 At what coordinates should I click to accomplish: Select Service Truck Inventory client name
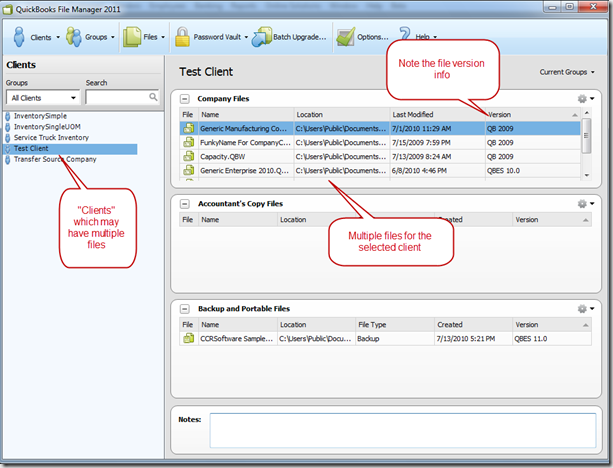coord(51,138)
